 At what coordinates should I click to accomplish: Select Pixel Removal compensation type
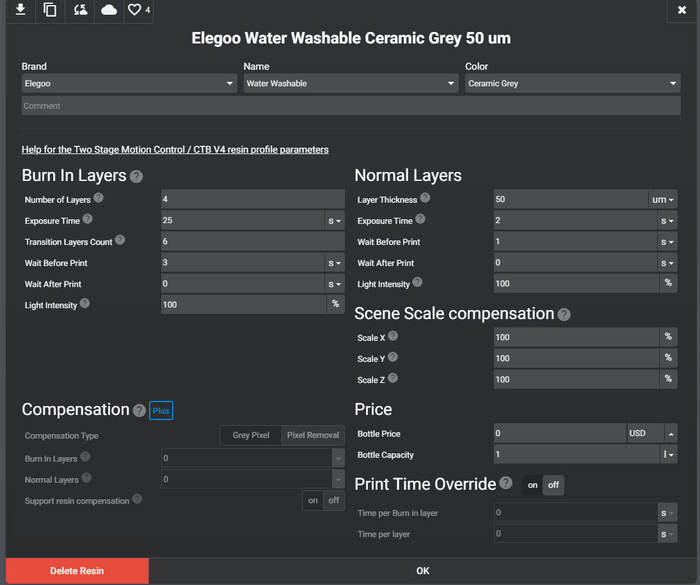[313, 435]
